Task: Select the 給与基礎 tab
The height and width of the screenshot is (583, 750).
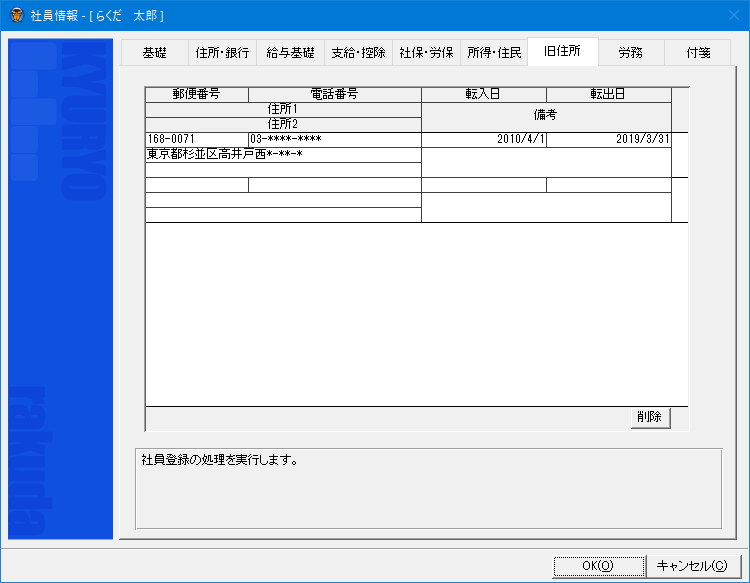Action: [x=290, y=53]
